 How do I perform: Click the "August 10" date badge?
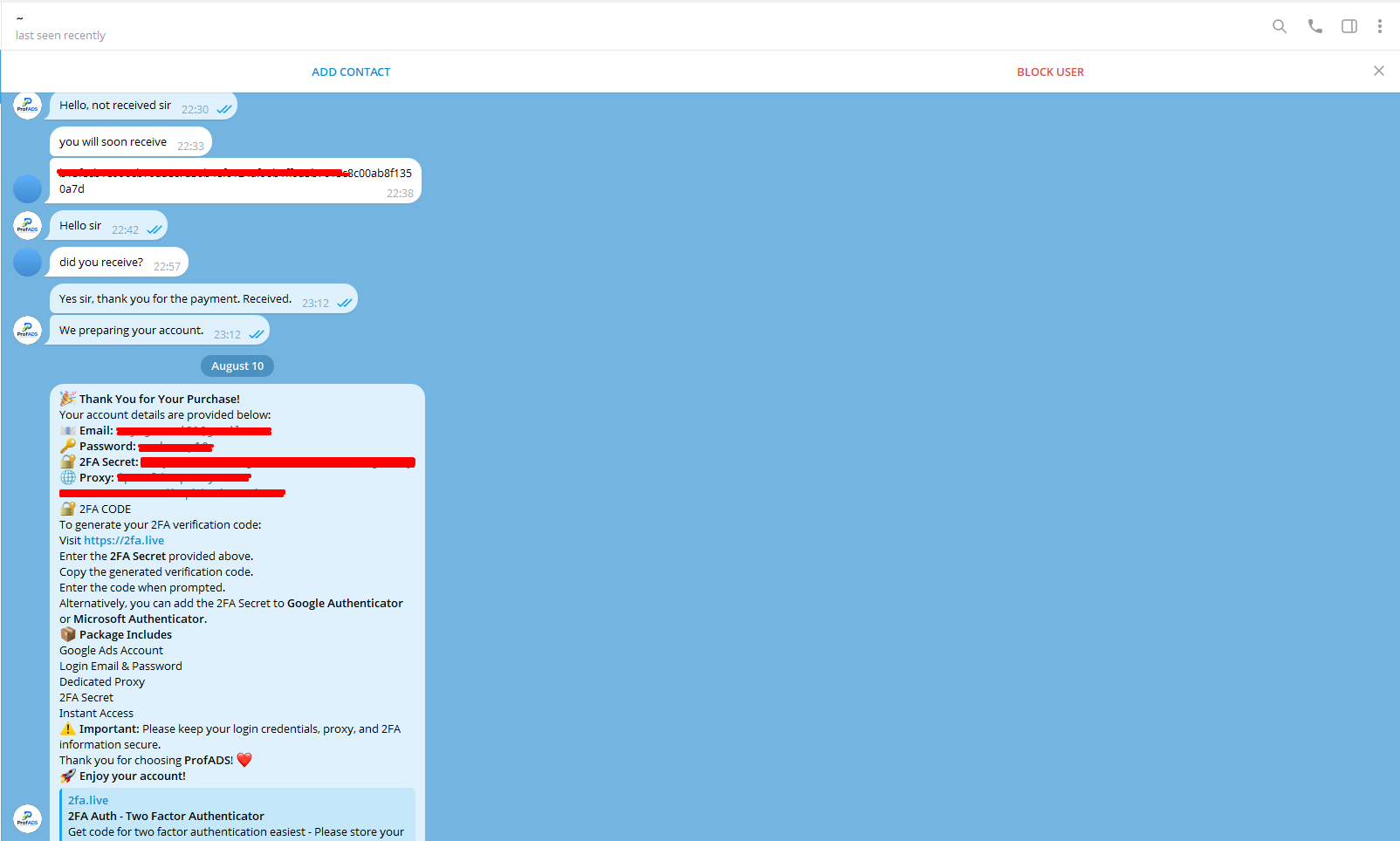(x=237, y=366)
